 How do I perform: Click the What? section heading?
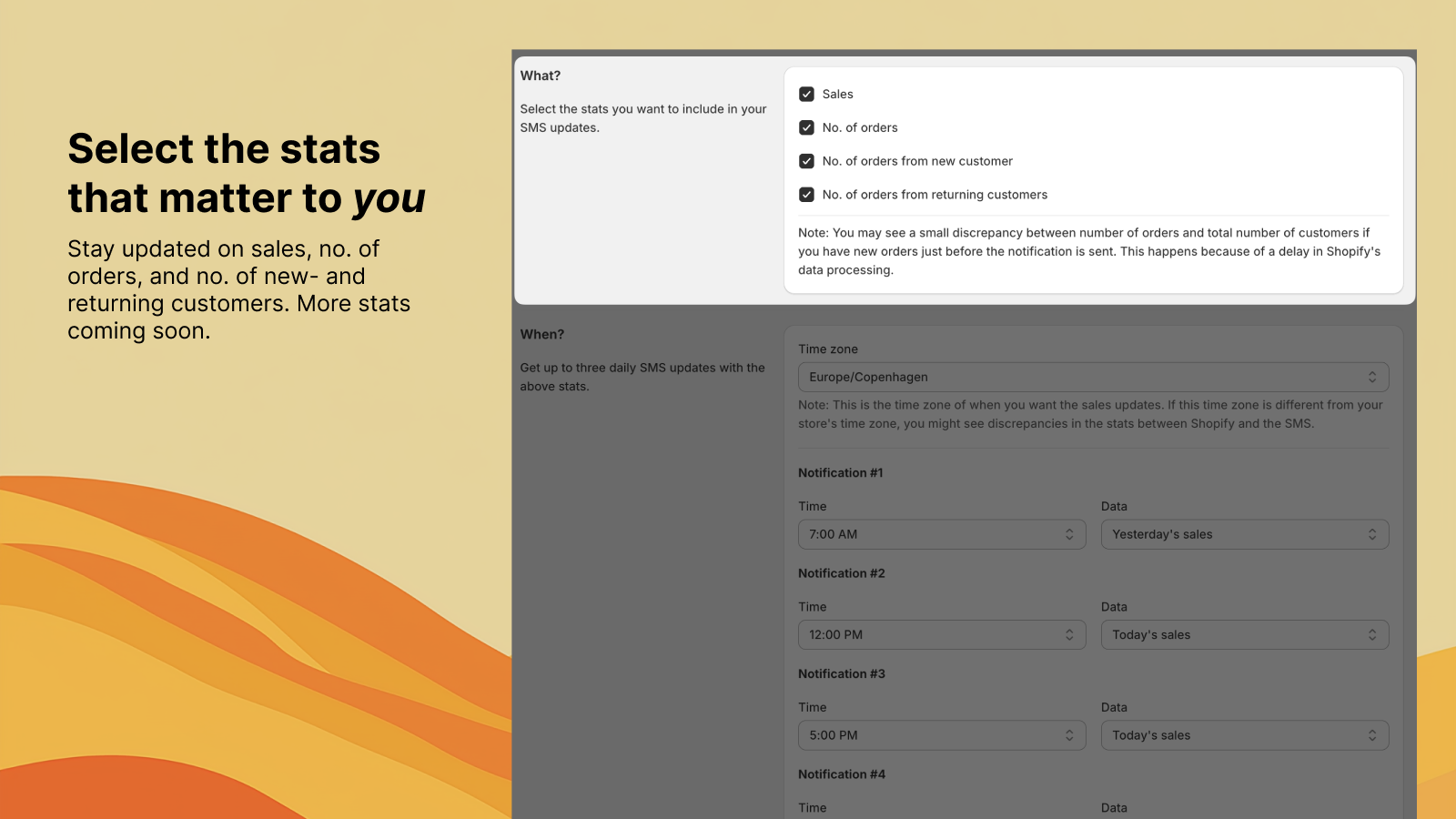click(541, 76)
